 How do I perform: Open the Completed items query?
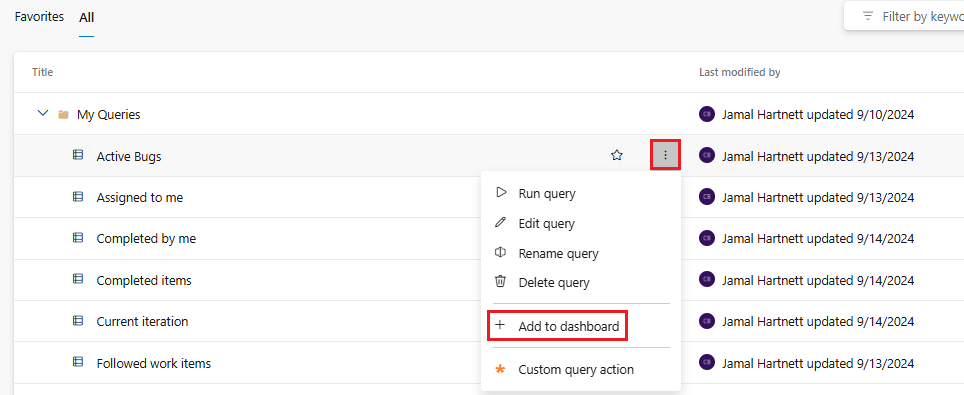[144, 281]
